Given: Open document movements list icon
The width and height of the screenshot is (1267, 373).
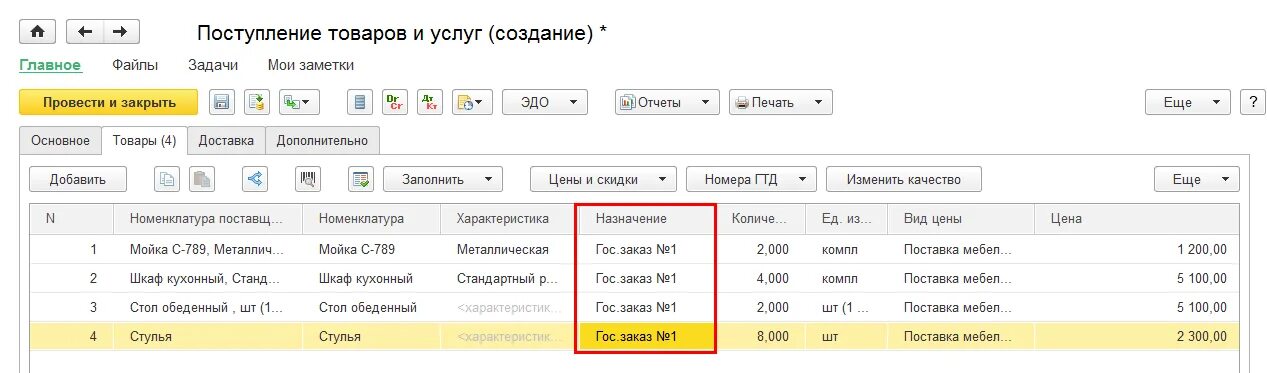Looking at the screenshot, I should (361, 102).
